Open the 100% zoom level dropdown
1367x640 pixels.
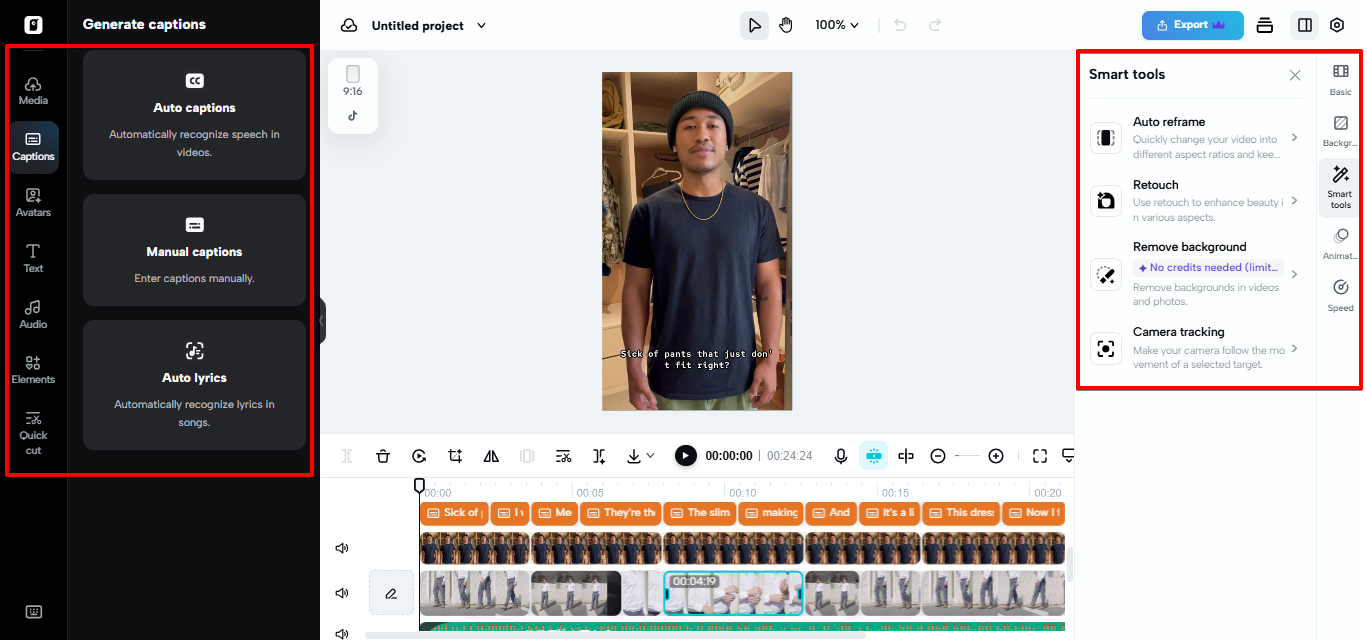coord(837,25)
